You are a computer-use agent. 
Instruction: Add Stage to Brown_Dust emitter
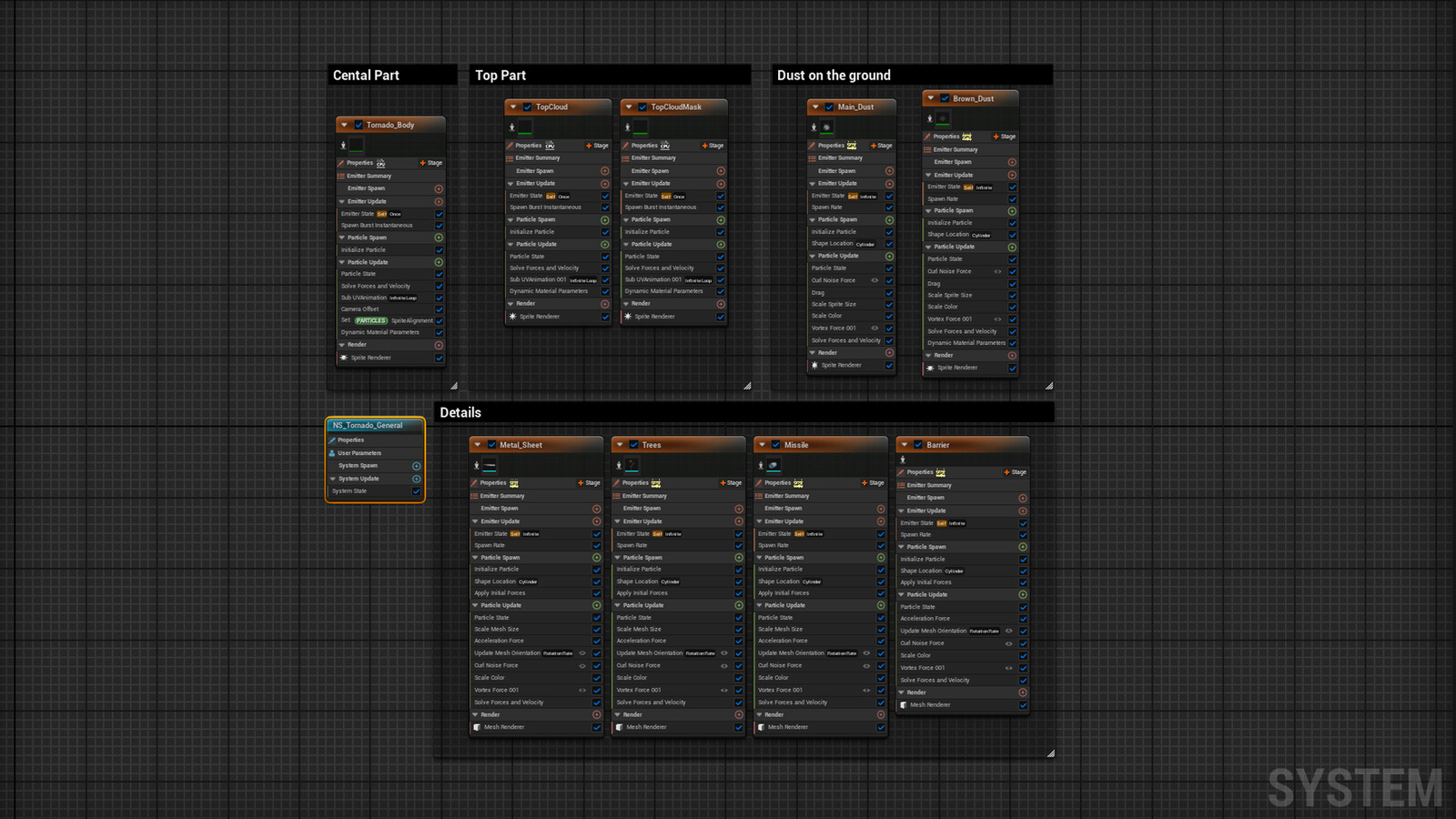tap(1005, 136)
